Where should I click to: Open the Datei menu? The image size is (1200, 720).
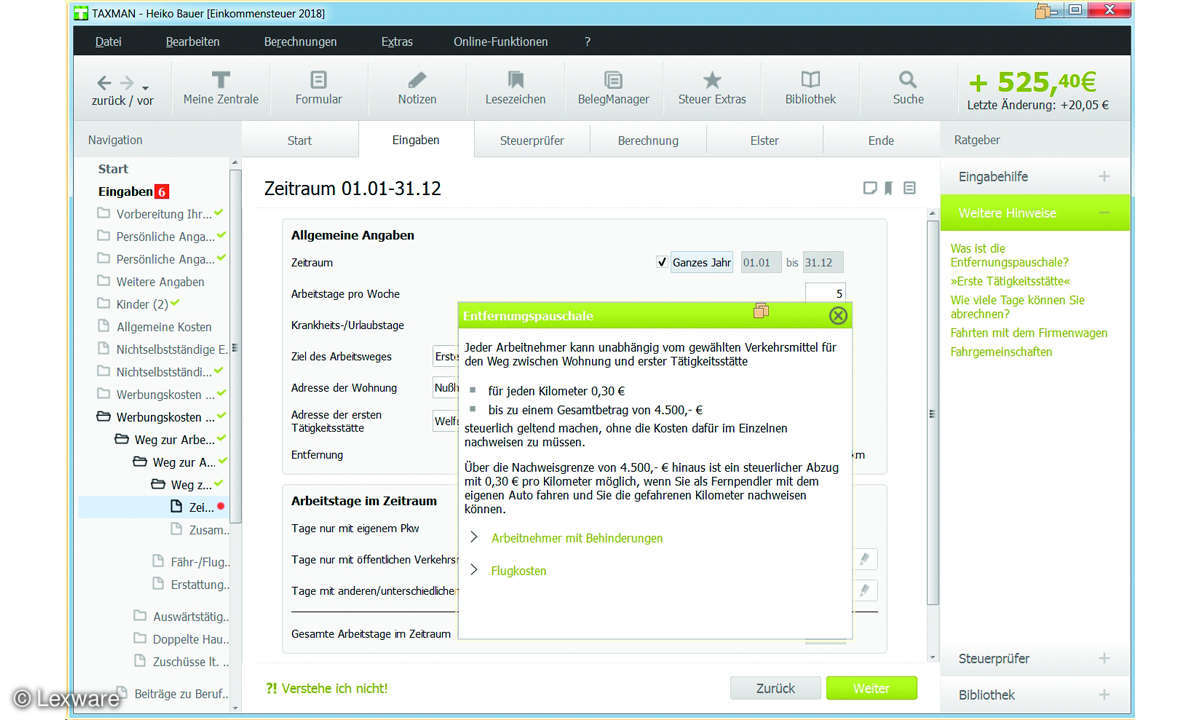tap(108, 42)
